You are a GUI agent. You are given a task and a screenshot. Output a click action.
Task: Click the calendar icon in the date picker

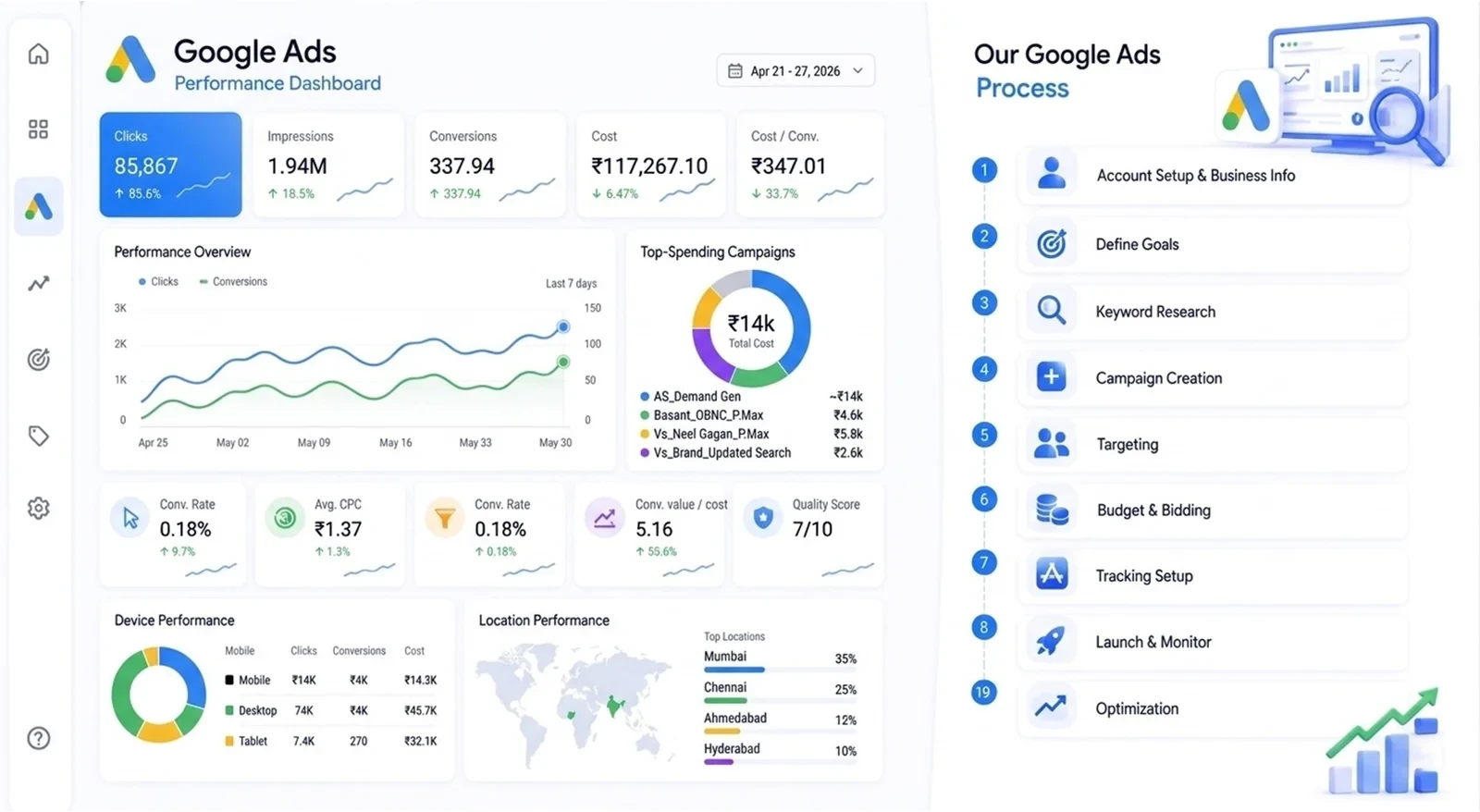coord(735,71)
